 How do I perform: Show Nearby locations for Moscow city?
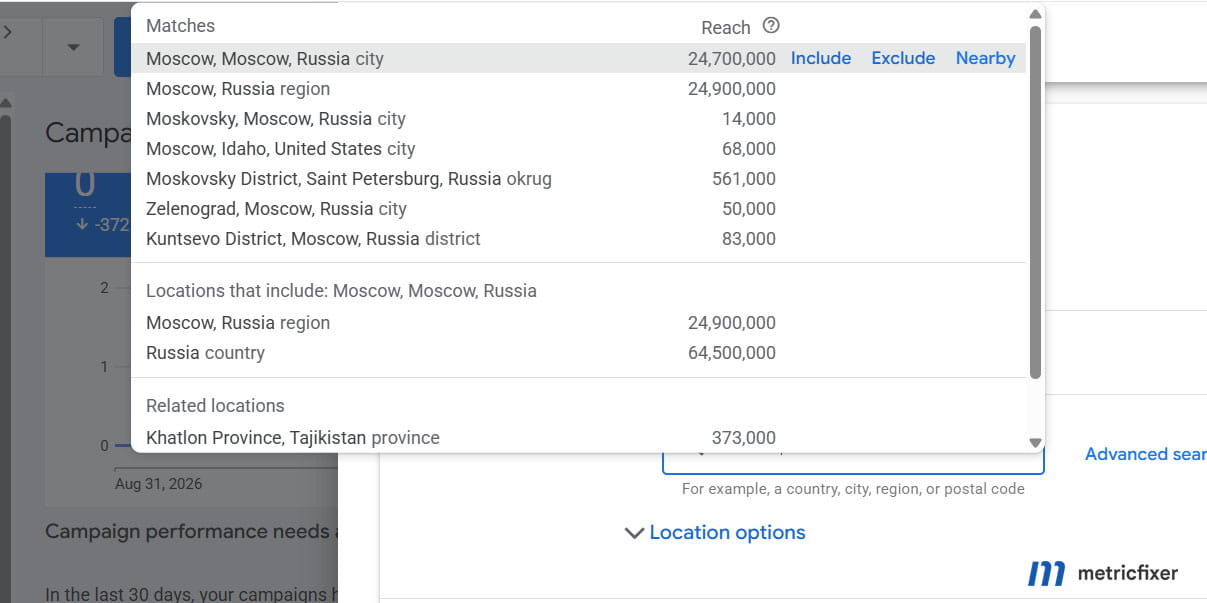coord(985,58)
